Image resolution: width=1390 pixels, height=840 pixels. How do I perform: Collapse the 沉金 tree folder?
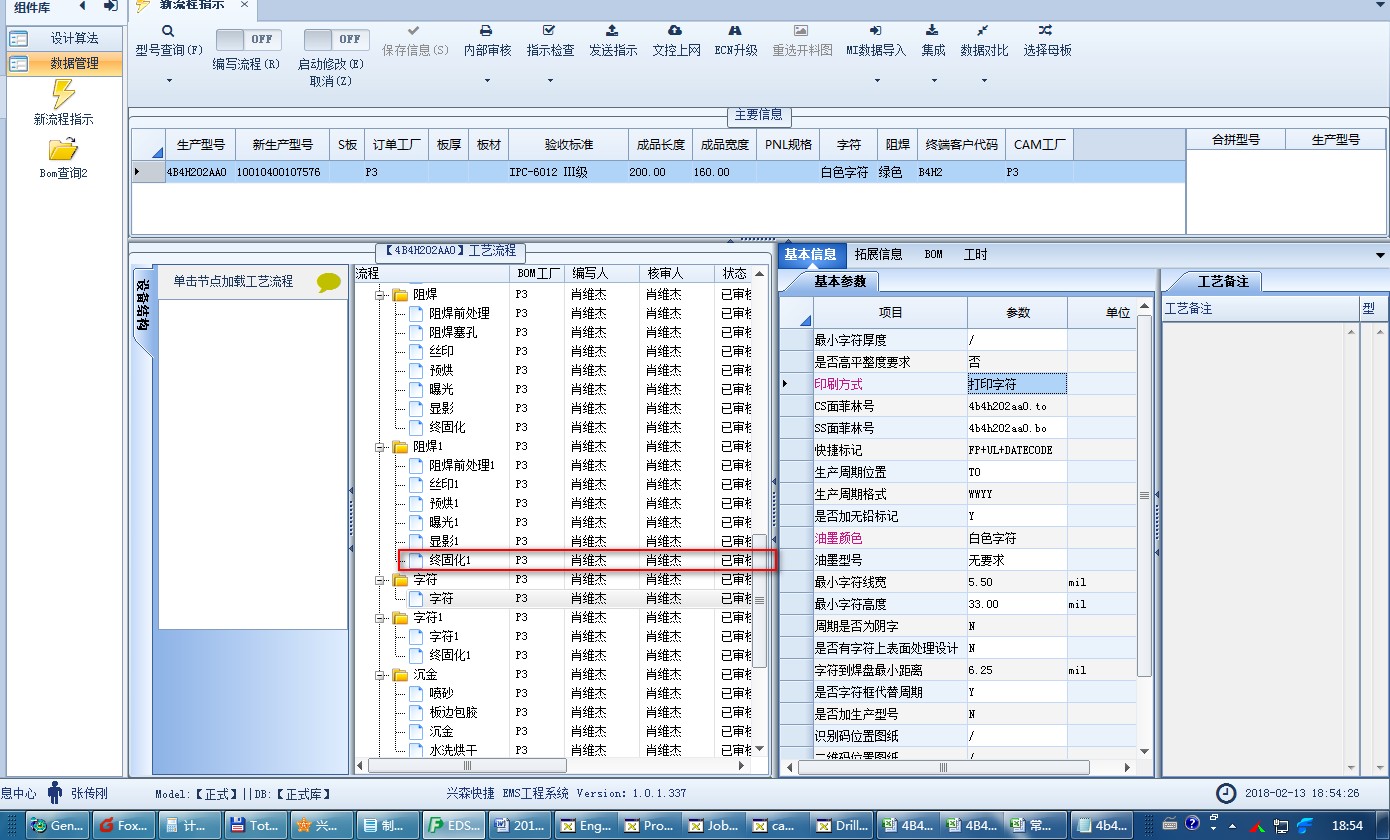pos(380,674)
